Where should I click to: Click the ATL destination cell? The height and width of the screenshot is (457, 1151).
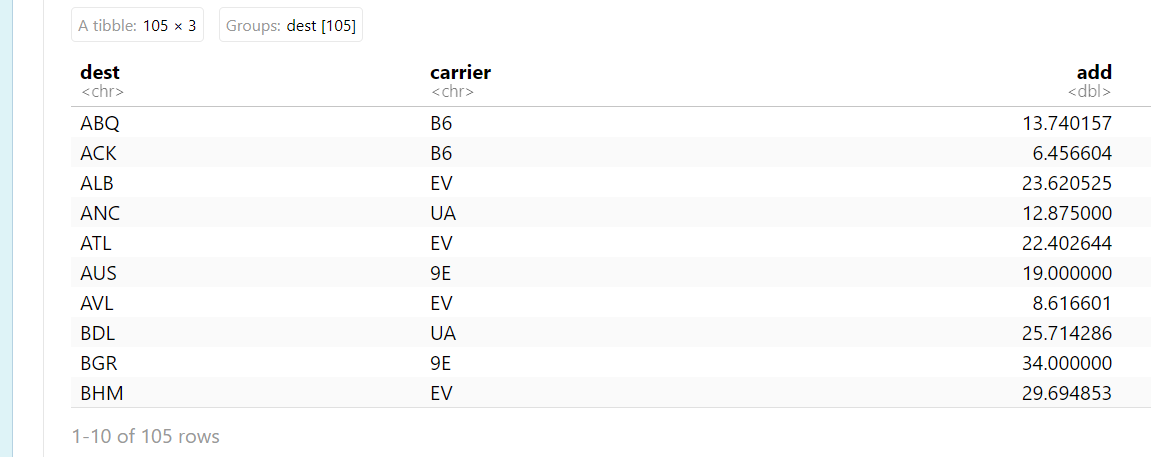(97, 243)
